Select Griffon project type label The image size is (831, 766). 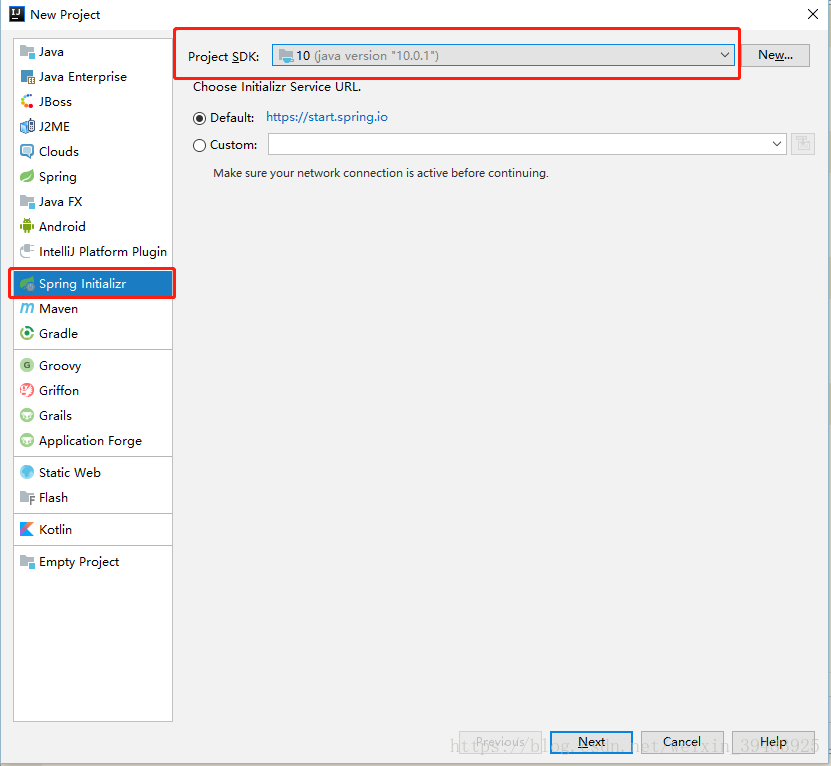click(x=59, y=391)
